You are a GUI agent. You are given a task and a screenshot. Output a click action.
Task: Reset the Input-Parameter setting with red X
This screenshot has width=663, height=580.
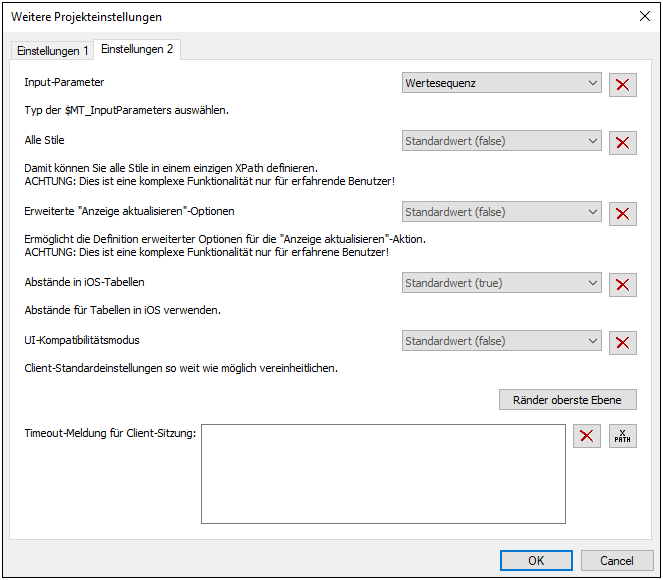623,84
